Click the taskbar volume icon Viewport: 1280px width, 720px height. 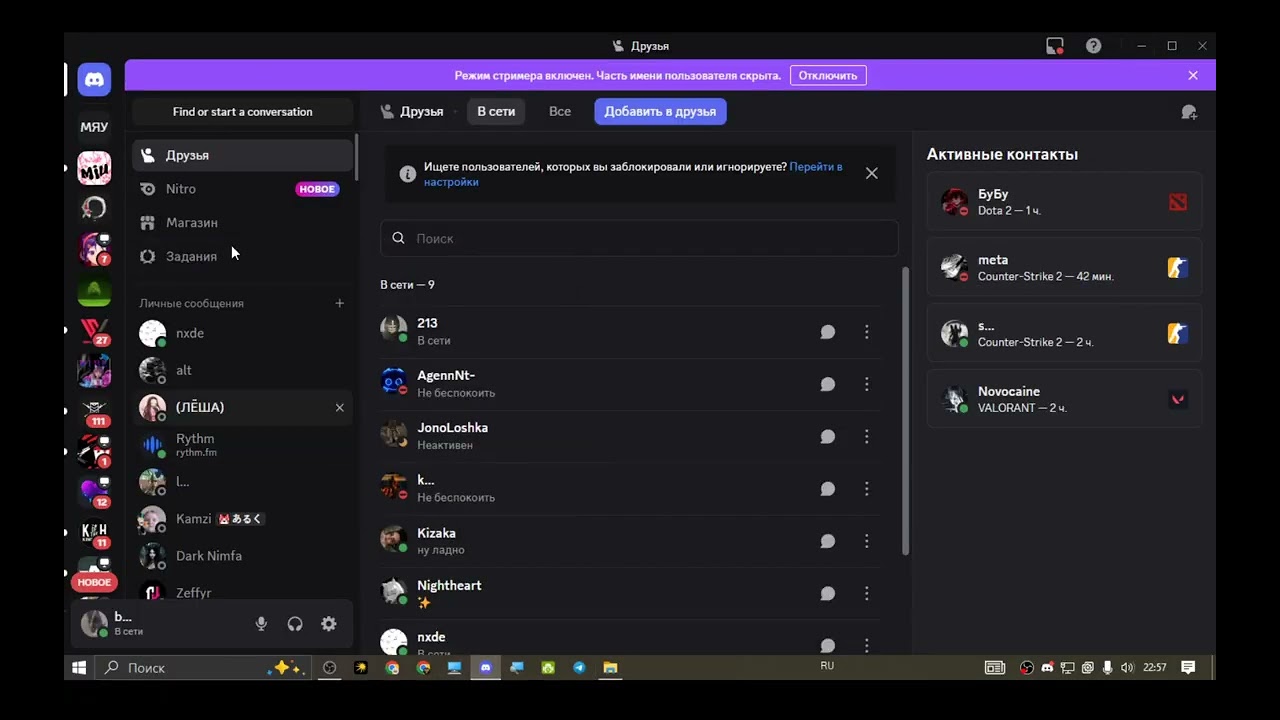[x=1127, y=667]
